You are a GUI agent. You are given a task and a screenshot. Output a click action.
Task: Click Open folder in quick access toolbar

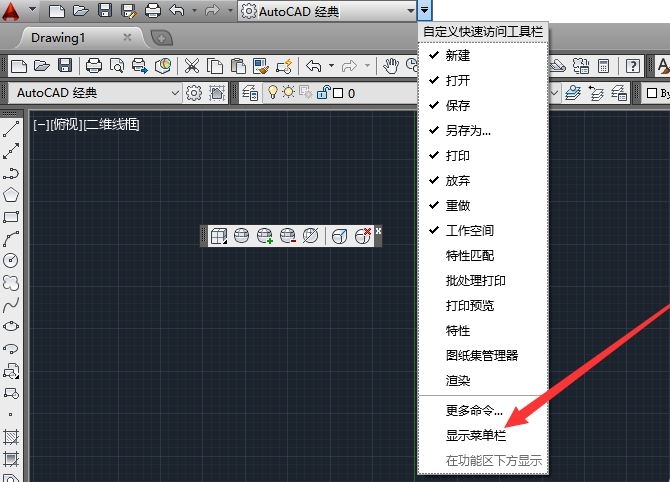80,11
